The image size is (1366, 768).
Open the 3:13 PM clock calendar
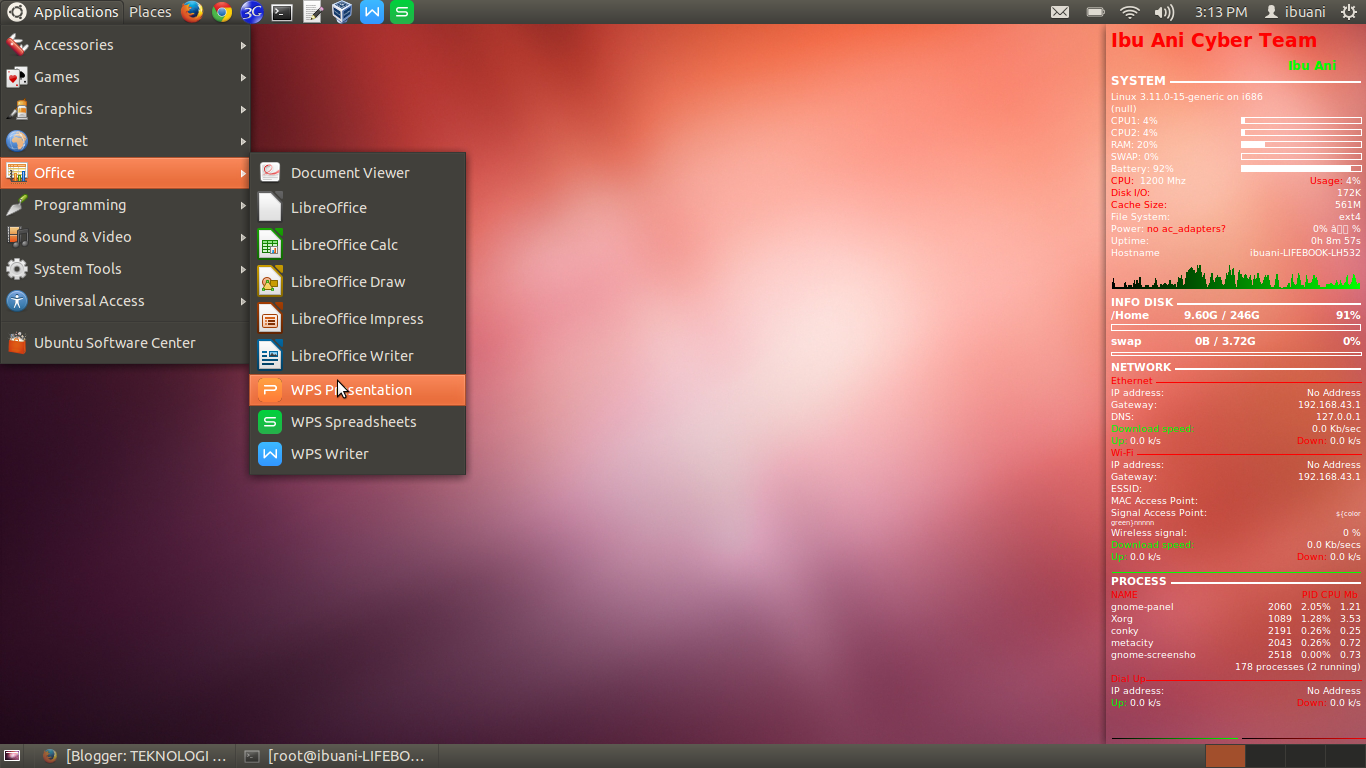1221,12
